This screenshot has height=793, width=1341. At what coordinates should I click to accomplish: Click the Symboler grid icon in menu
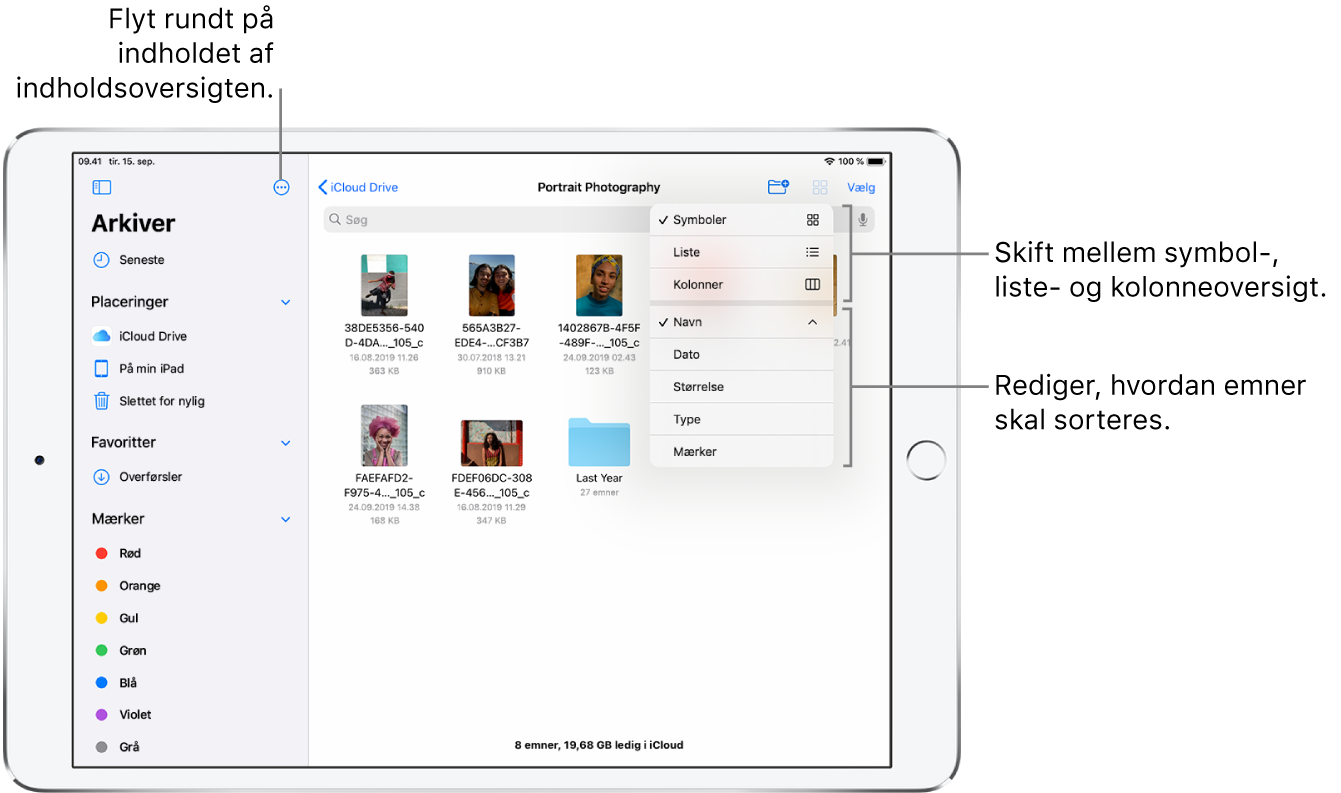[813, 220]
